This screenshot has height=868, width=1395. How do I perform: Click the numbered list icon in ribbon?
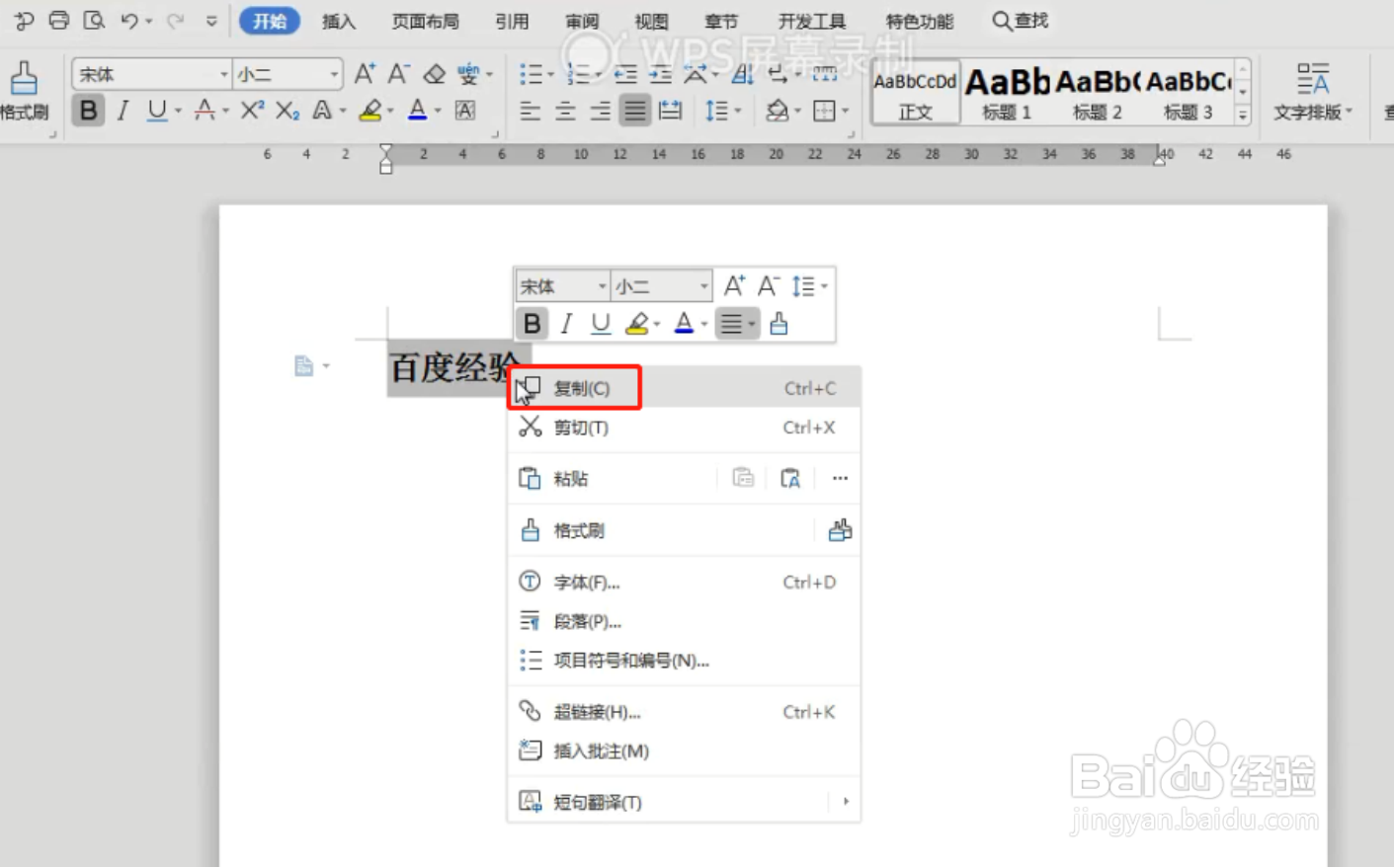[578, 74]
